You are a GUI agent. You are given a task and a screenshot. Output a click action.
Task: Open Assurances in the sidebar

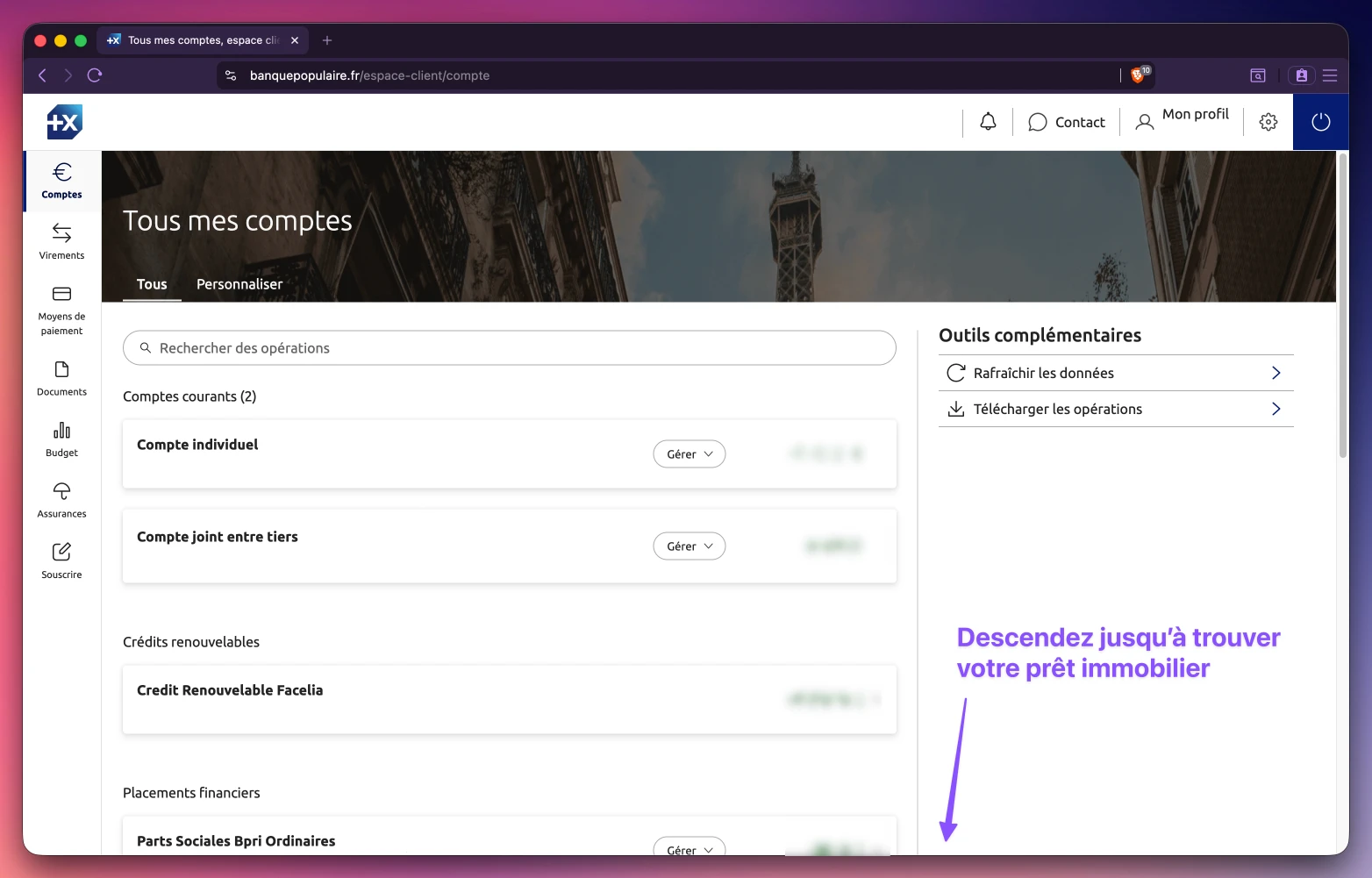(x=61, y=500)
